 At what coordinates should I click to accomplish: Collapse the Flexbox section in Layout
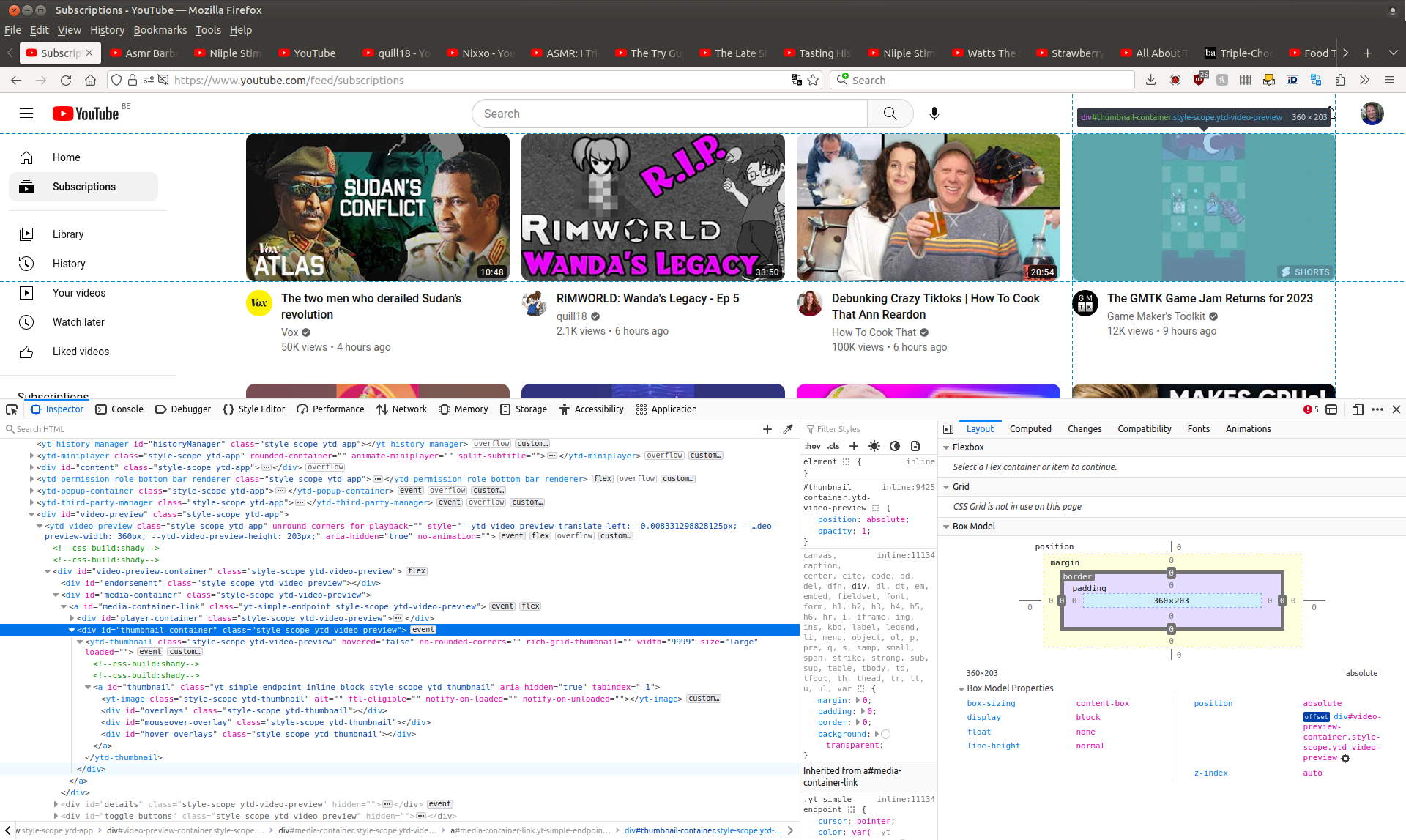tap(947, 447)
